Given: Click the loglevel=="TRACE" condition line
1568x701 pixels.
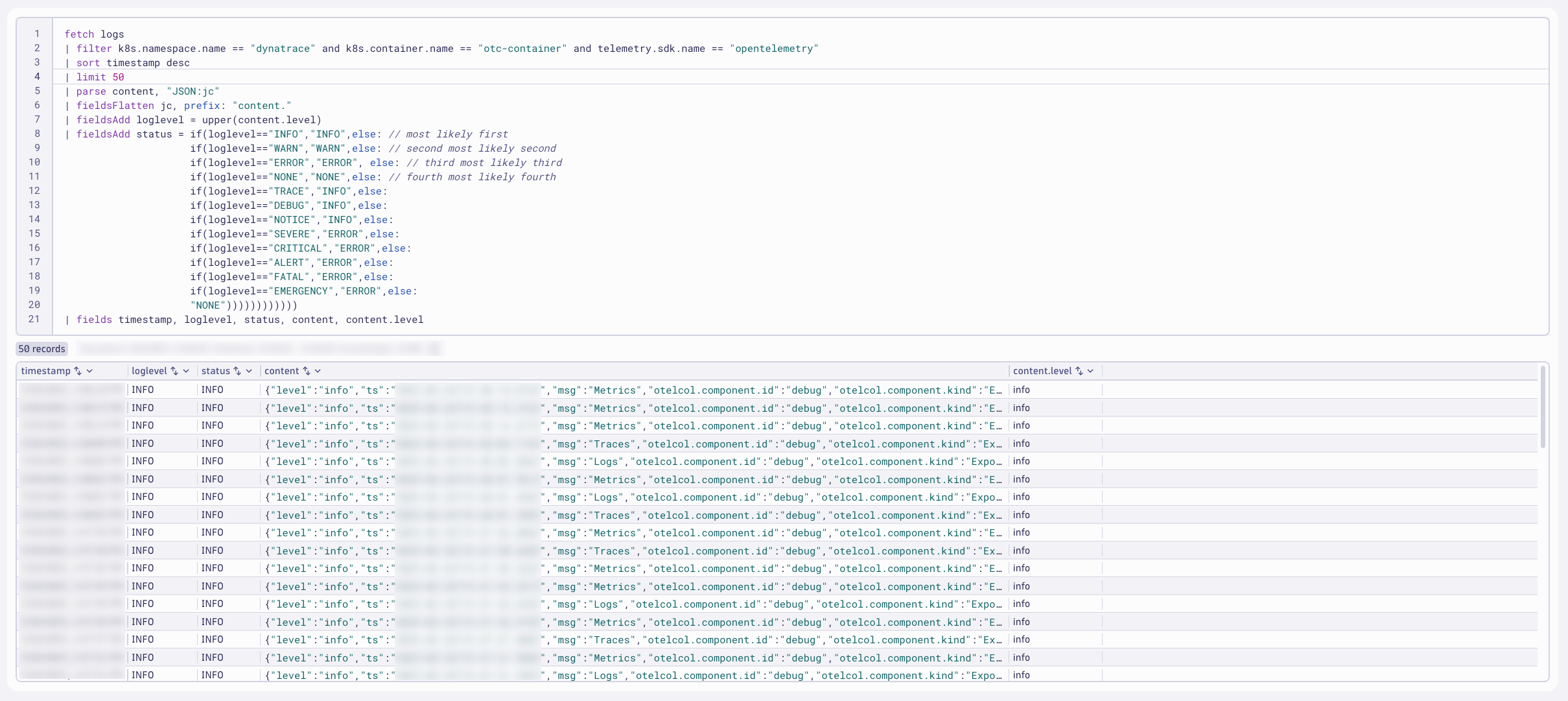Looking at the screenshot, I should (x=289, y=191).
